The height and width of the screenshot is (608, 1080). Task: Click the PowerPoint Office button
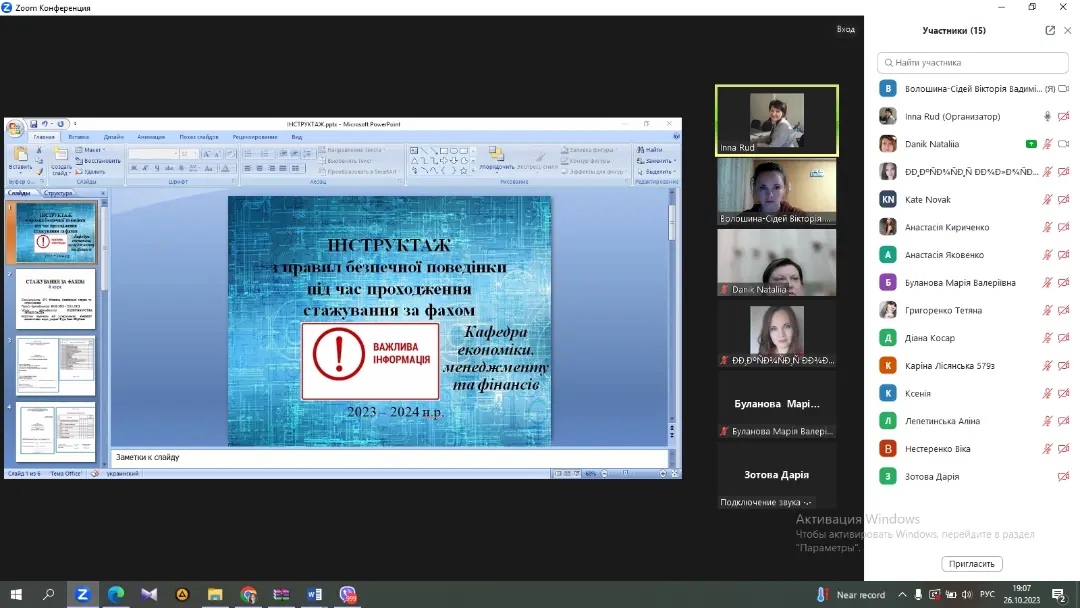15,128
